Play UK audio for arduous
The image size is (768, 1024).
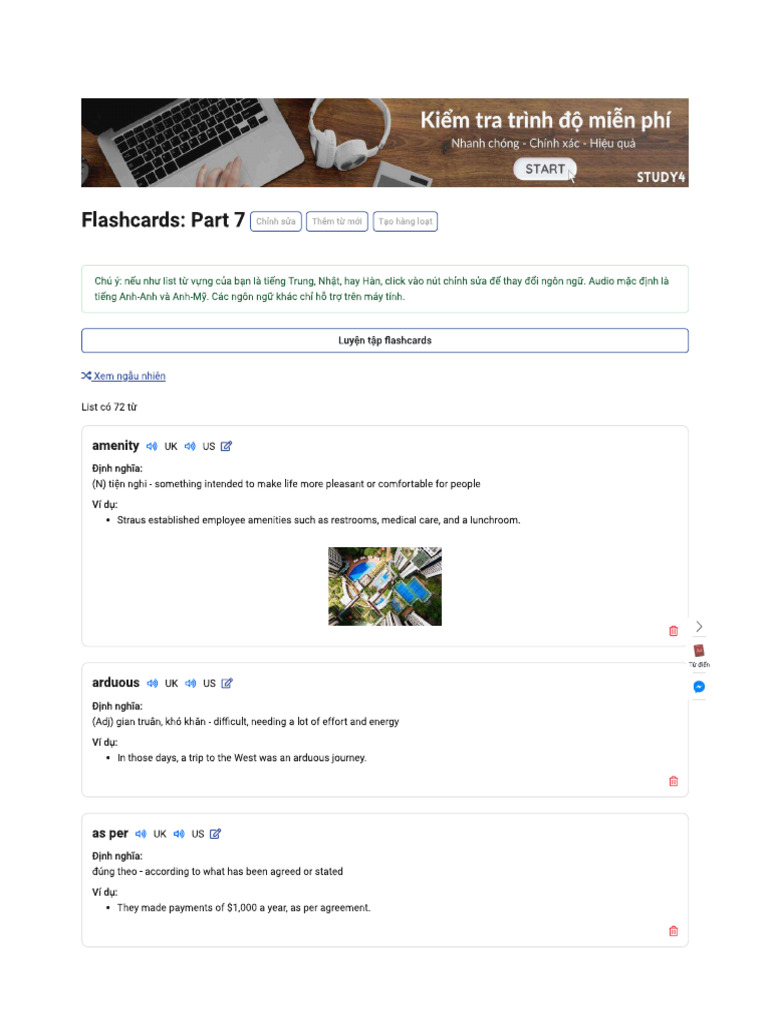pyautogui.click(x=152, y=683)
